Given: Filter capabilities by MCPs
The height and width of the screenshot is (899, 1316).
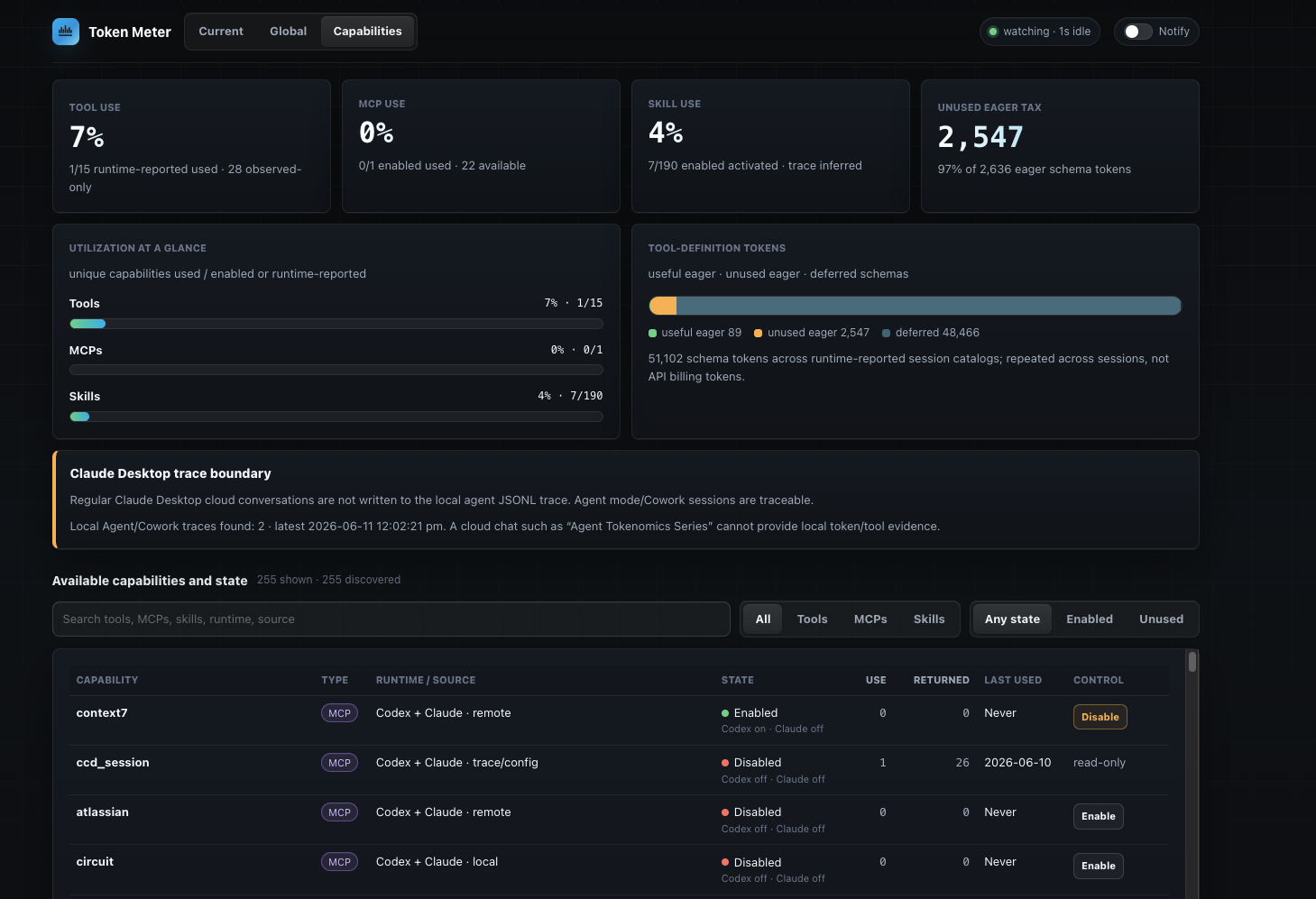Looking at the screenshot, I should [870, 619].
